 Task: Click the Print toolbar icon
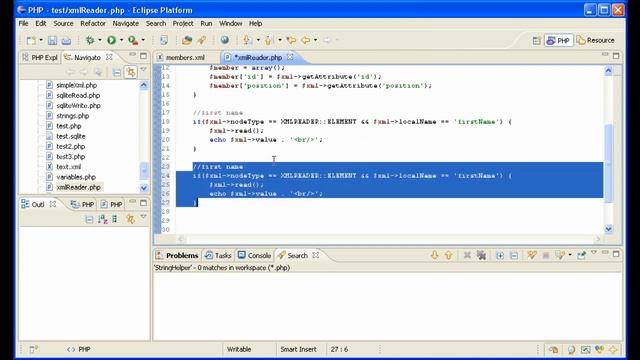pos(66,40)
